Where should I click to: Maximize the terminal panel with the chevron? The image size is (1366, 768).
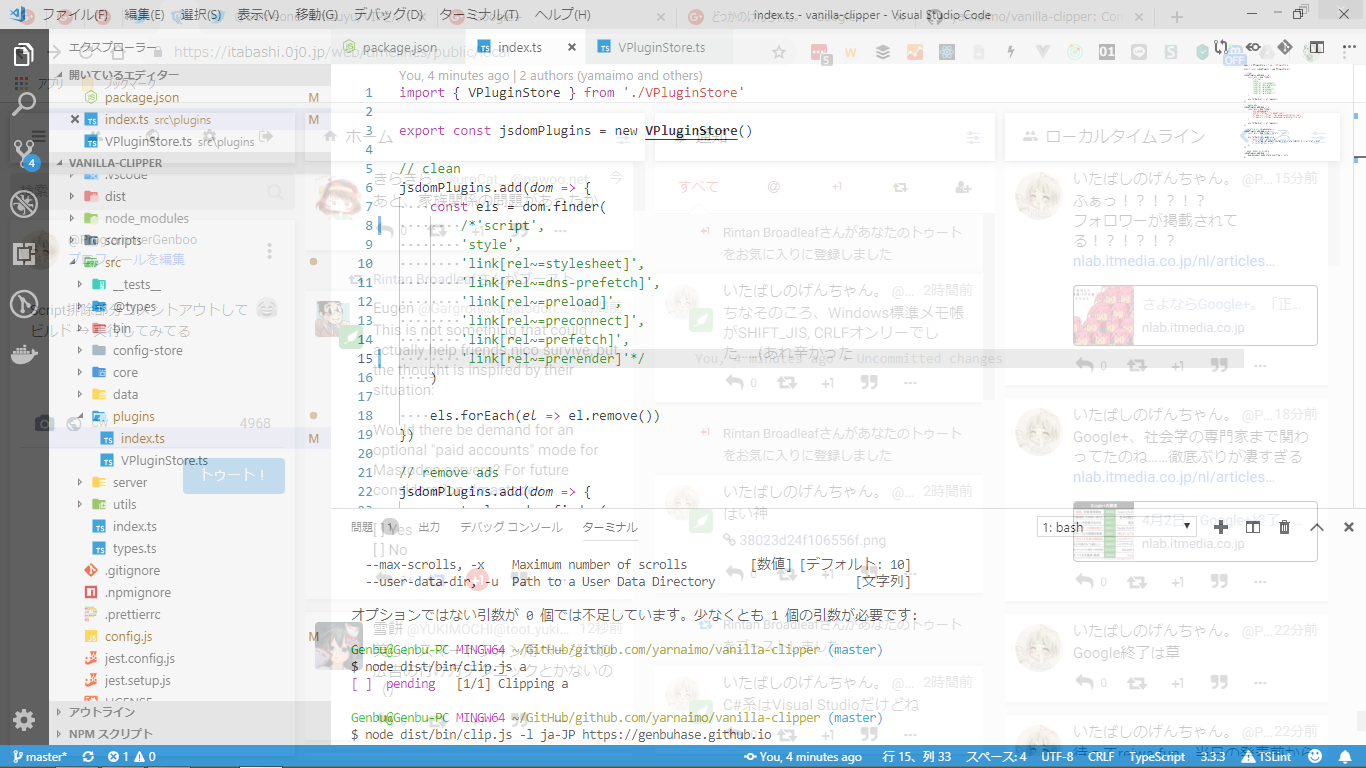[x=1317, y=527]
